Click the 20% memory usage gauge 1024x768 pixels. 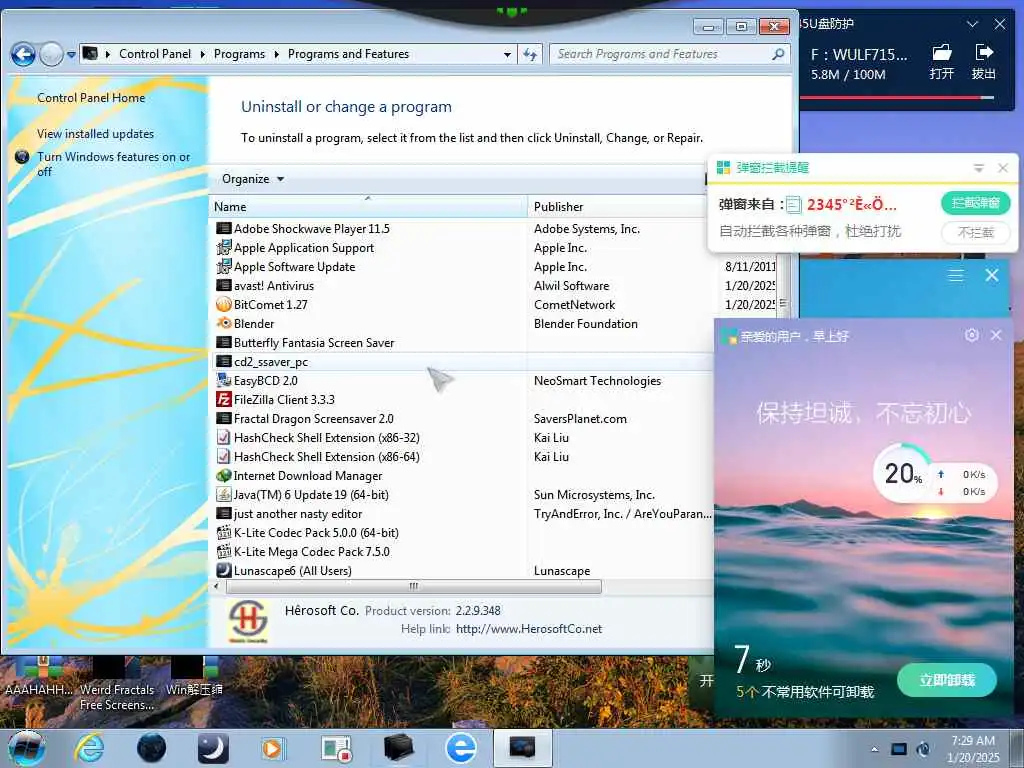point(904,473)
